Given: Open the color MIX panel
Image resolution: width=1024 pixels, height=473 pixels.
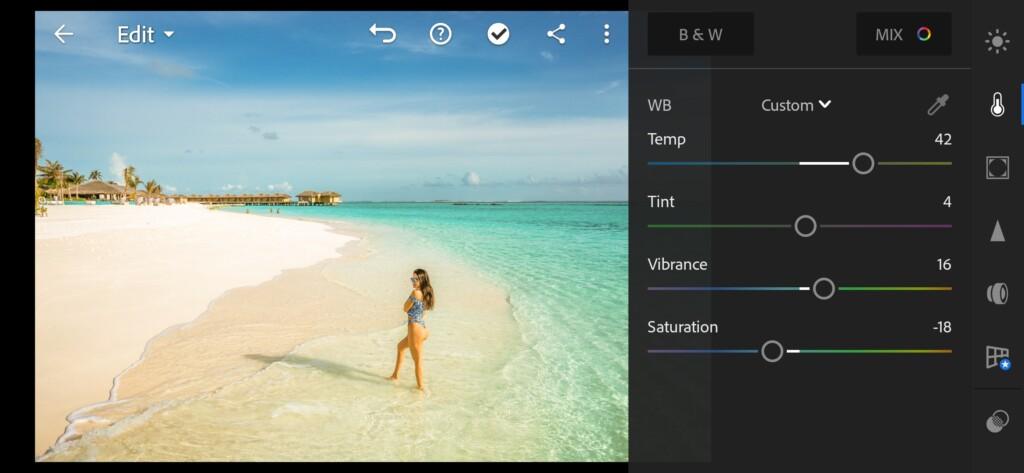Looking at the screenshot, I should 903,35.
